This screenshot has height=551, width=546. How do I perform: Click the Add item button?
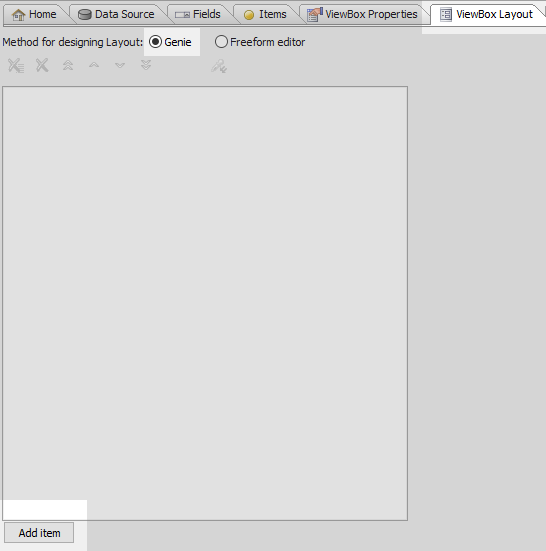click(x=39, y=533)
